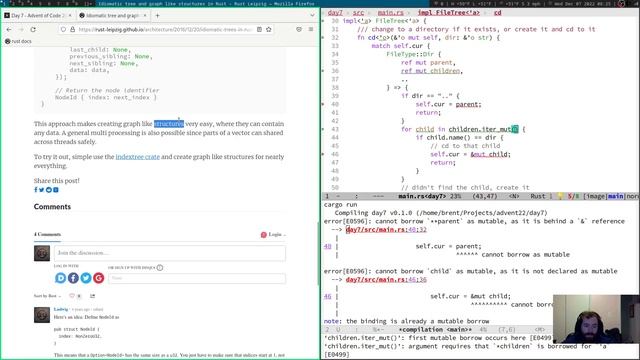Click Ludwig's comment avatar thumbnail
This screenshot has width=640, height=360.
tap(42, 315)
